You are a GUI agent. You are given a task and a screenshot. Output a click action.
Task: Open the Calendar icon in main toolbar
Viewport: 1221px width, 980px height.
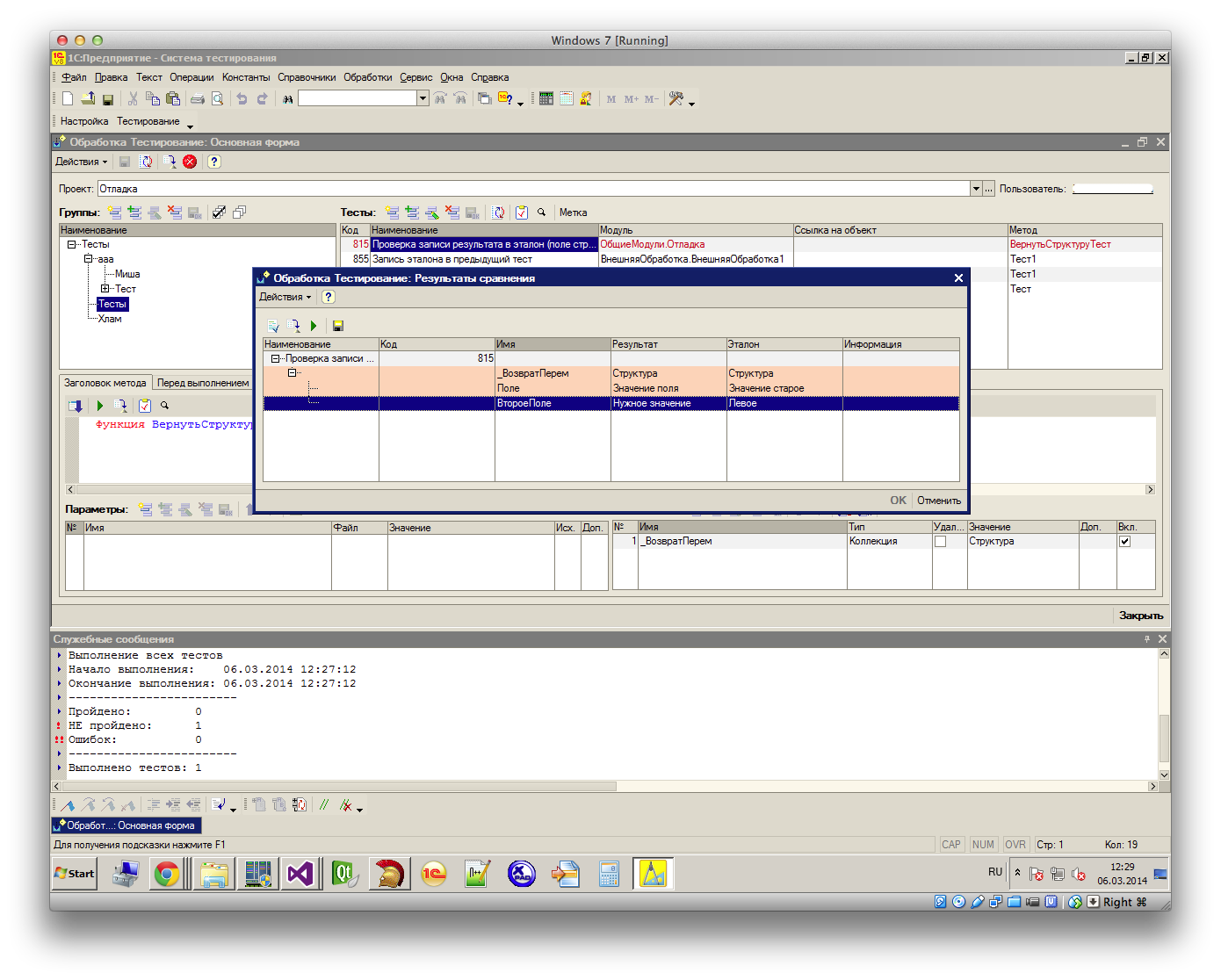567,99
